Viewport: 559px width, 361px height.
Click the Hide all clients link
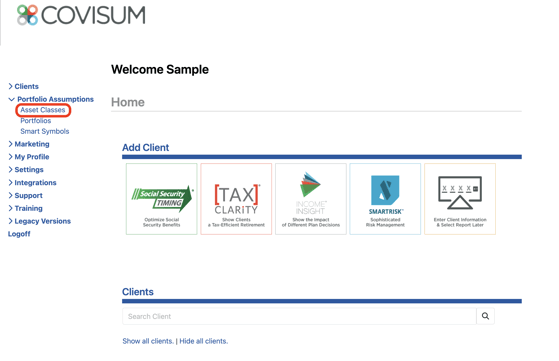coord(204,341)
